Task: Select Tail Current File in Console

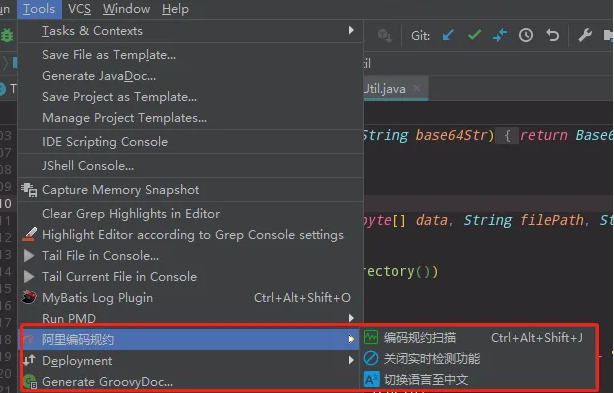Action: [190, 277]
